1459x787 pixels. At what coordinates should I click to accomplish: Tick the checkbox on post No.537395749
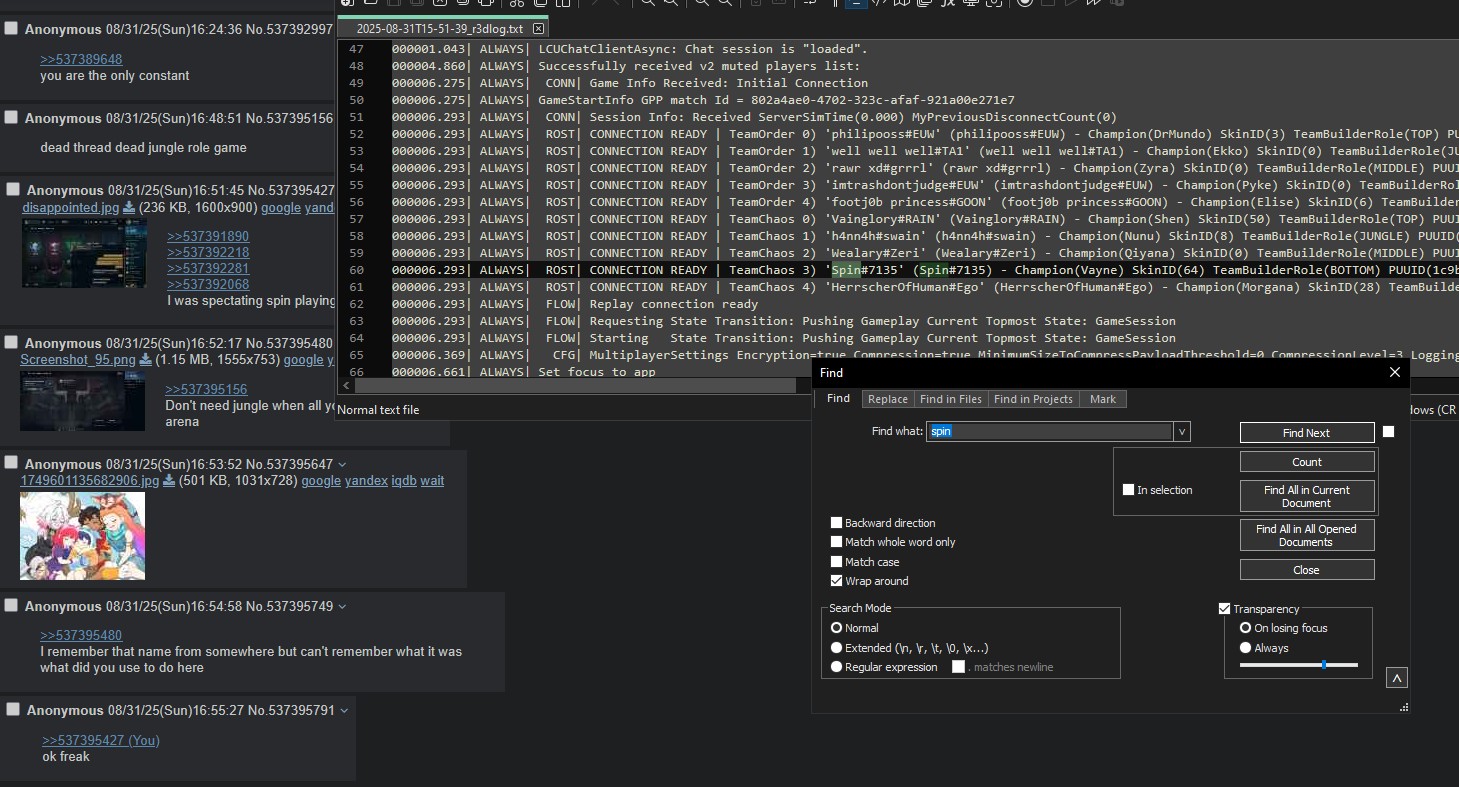[x=11, y=605]
